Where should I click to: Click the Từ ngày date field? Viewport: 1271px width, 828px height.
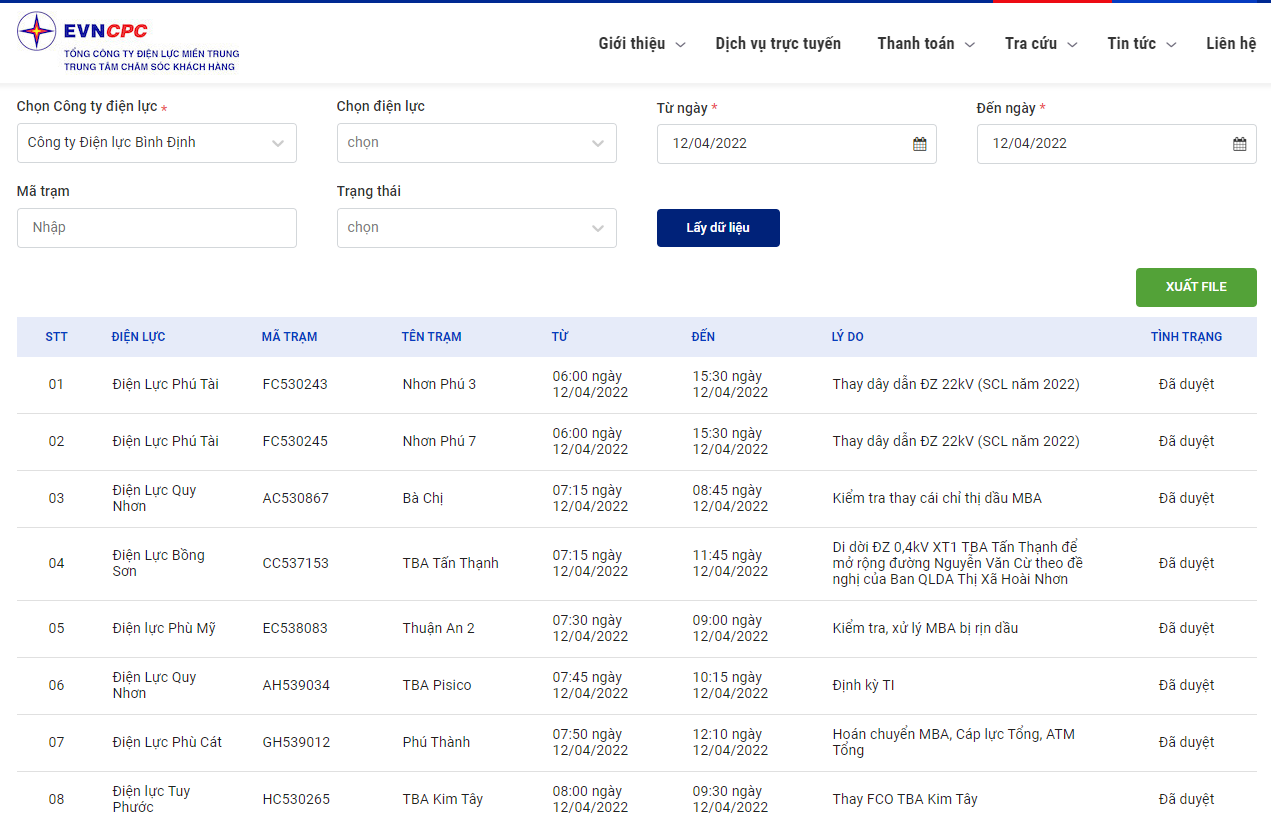797,144
